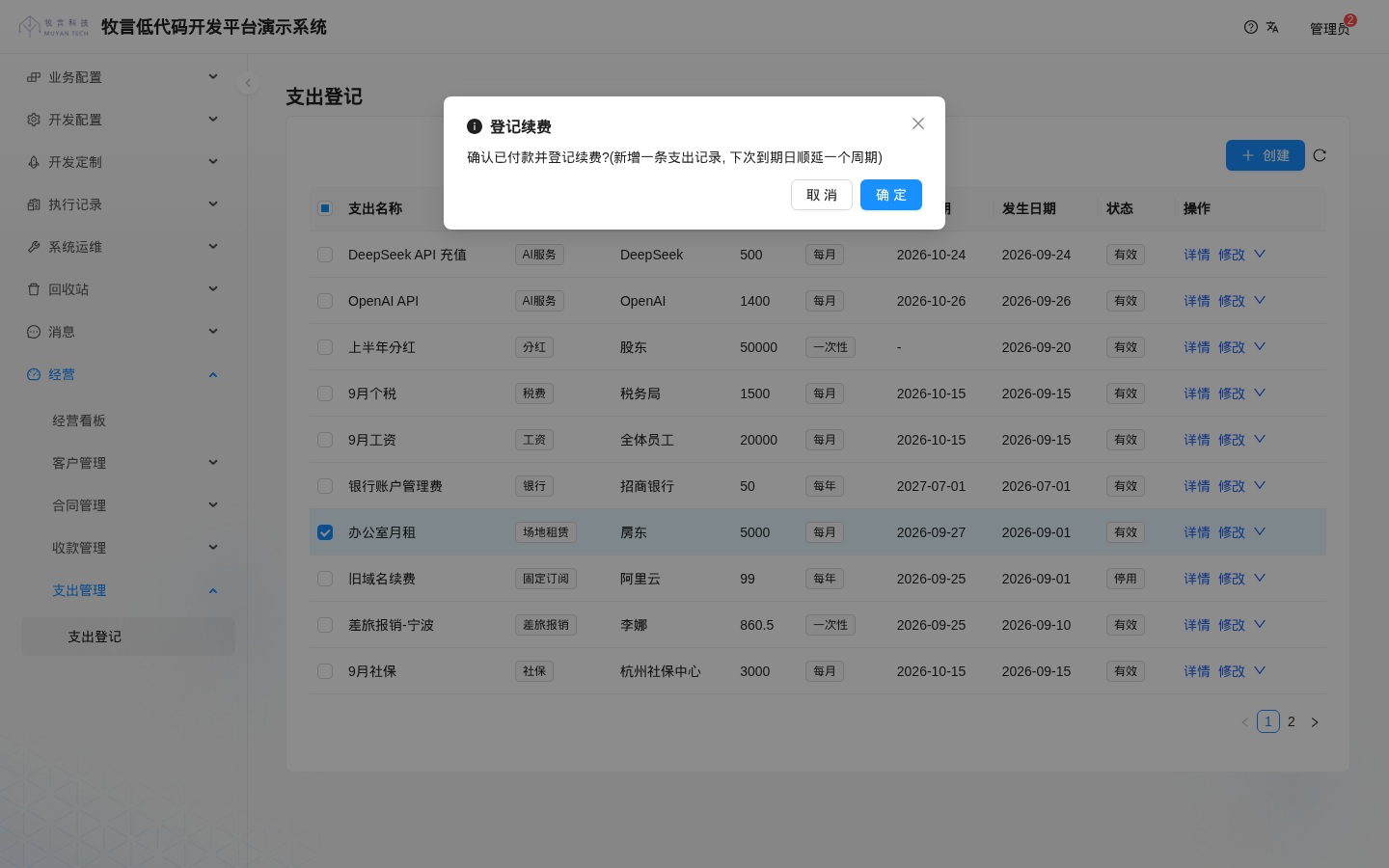Go to pagination page 2
The image size is (1389, 868).
click(x=1292, y=721)
